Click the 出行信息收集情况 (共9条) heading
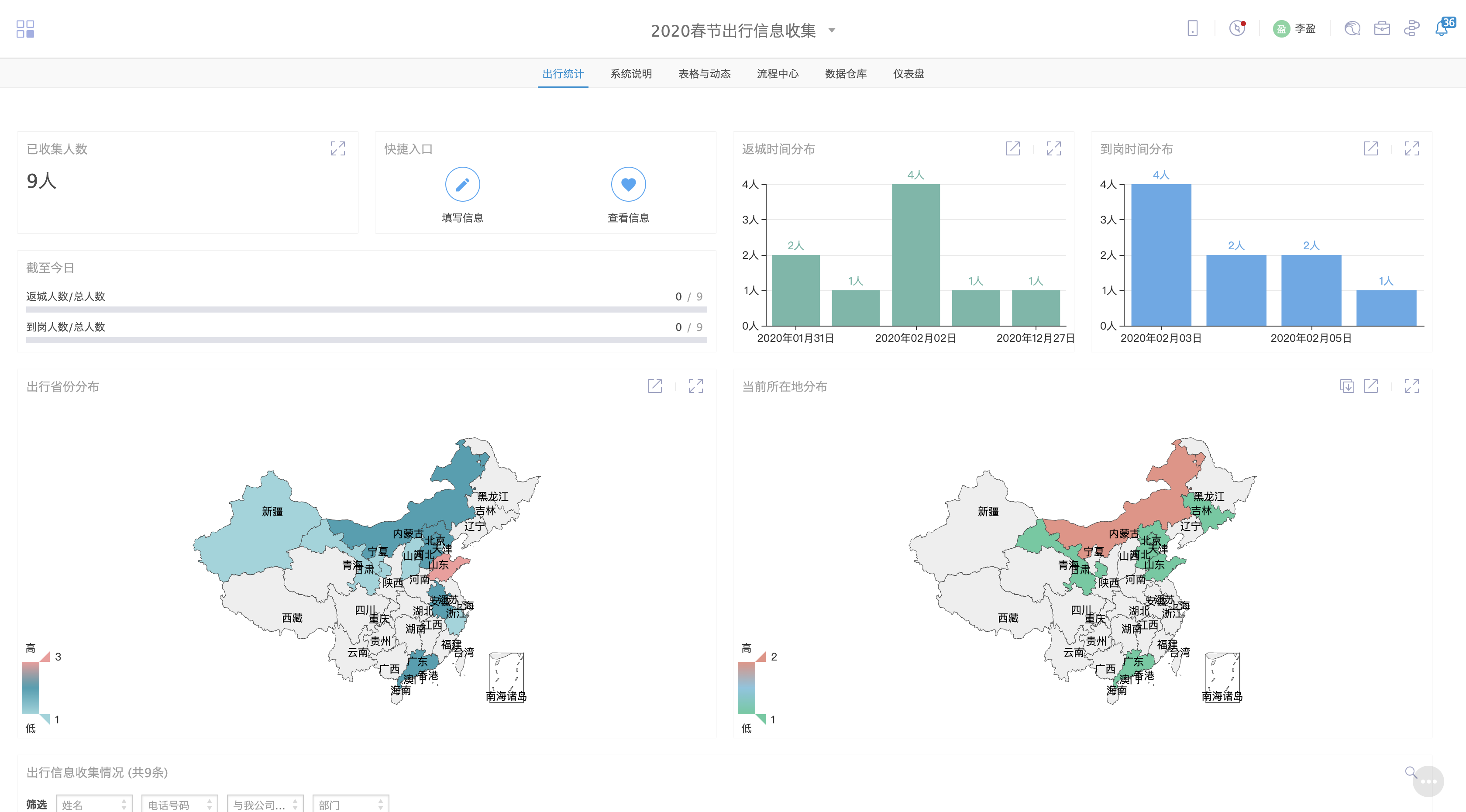Viewport: 1466px width, 812px height. 97,772
